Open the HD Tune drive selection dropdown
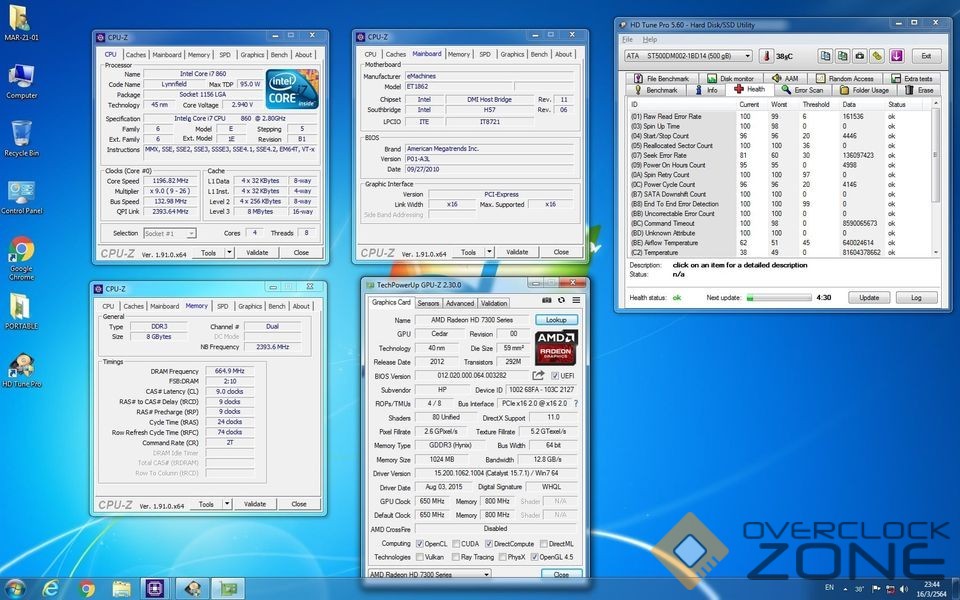 pyautogui.click(x=747, y=56)
